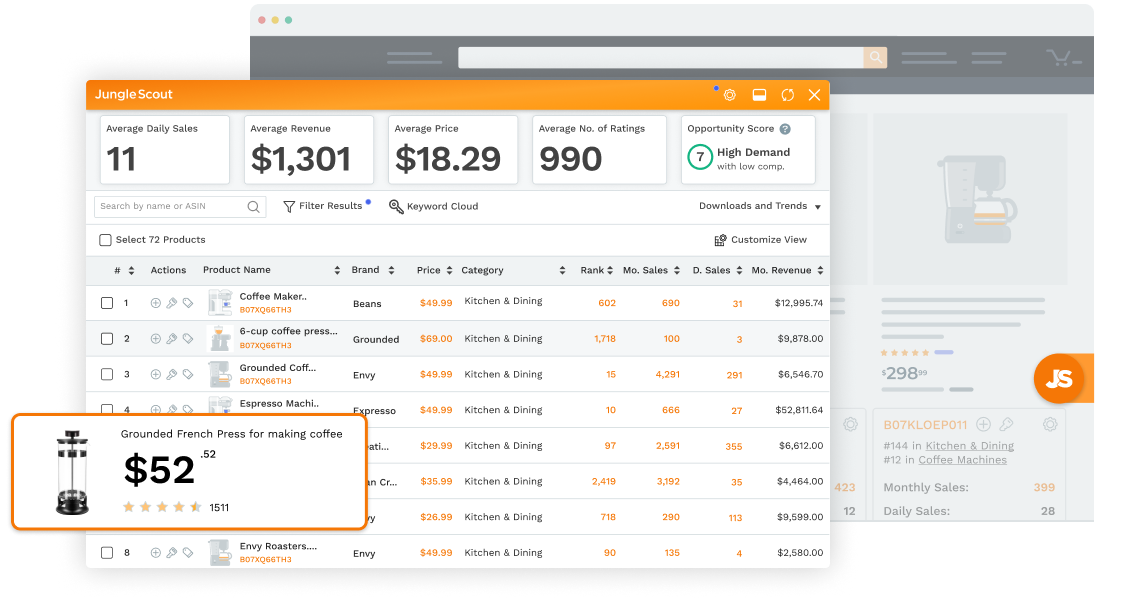Click search button in browser window
Viewport: 1132px width, 600px height.
pos(875,57)
